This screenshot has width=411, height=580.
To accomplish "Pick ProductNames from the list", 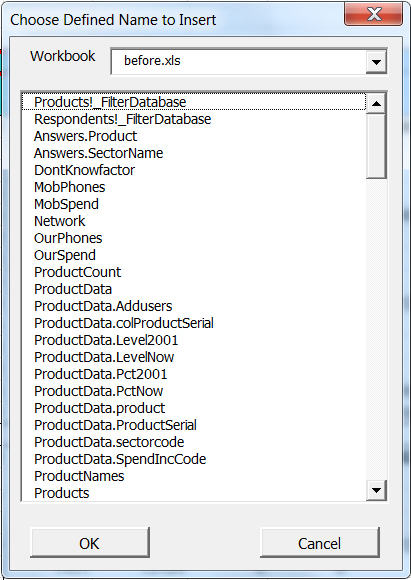I will point(194,476).
